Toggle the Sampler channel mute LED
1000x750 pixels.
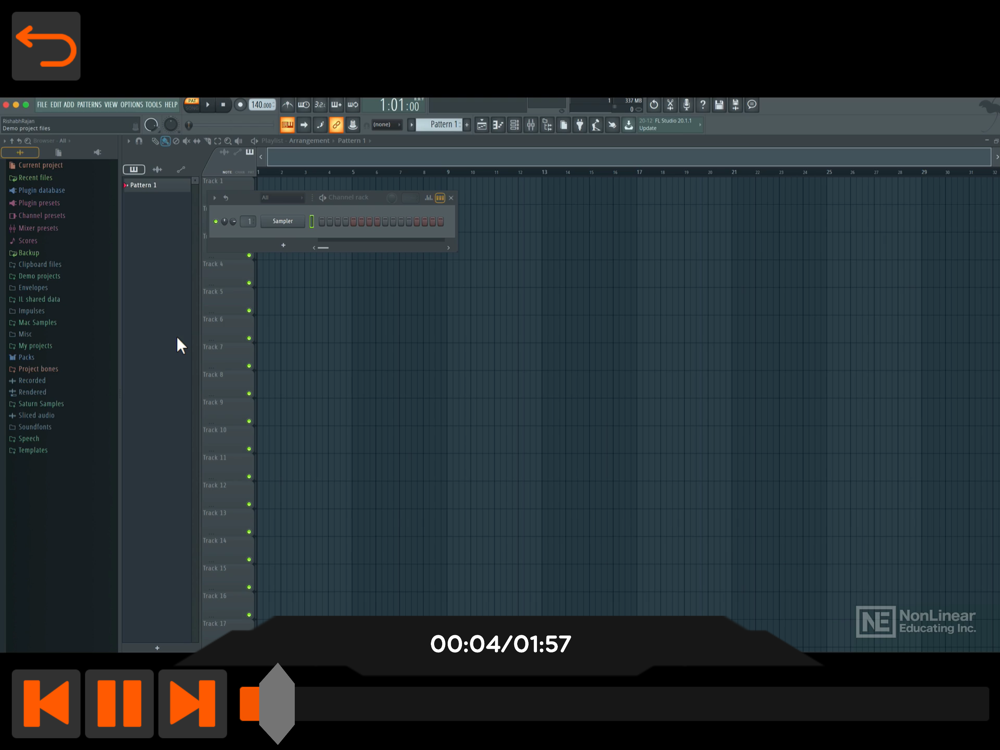[x=216, y=221]
